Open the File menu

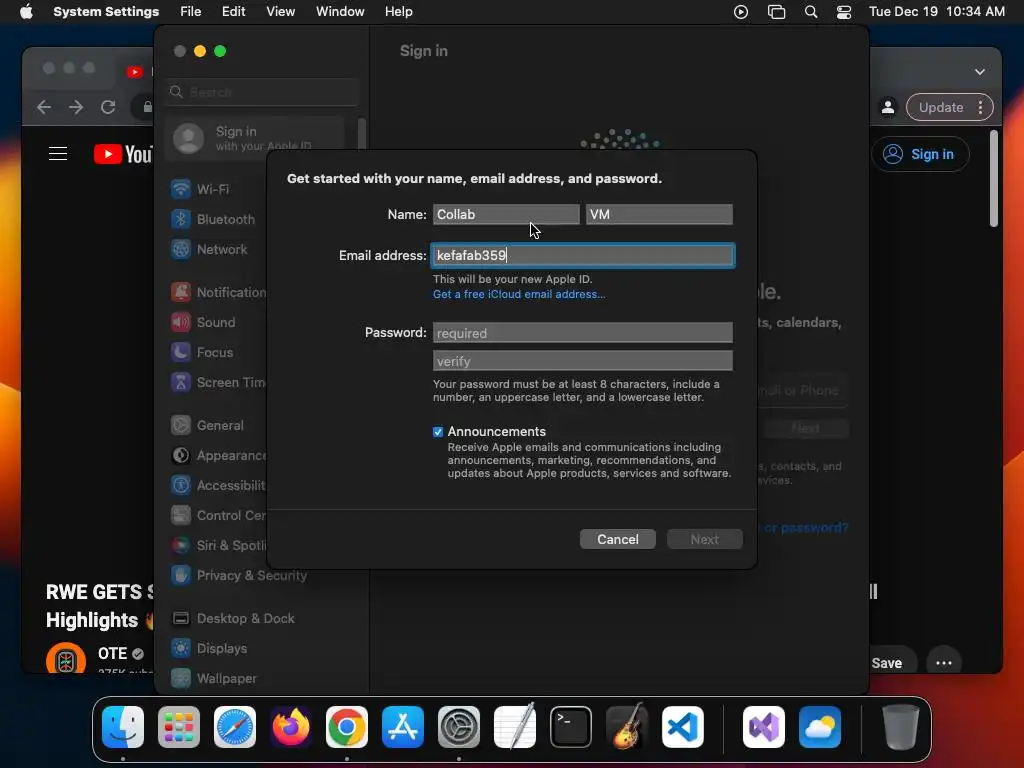coord(191,12)
